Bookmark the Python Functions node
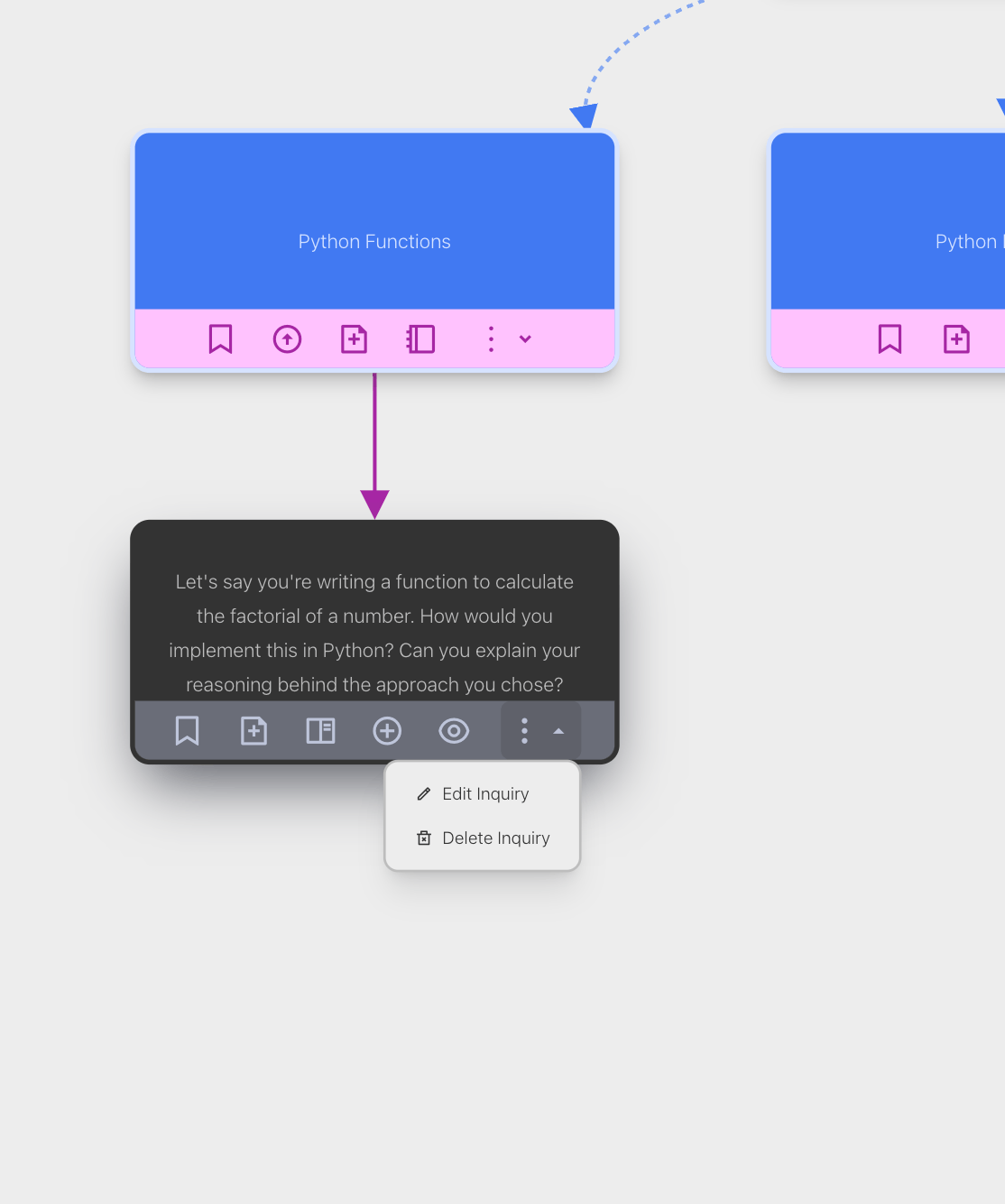Image resolution: width=1005 pixels, height=1204 pixels. (220, 339)
